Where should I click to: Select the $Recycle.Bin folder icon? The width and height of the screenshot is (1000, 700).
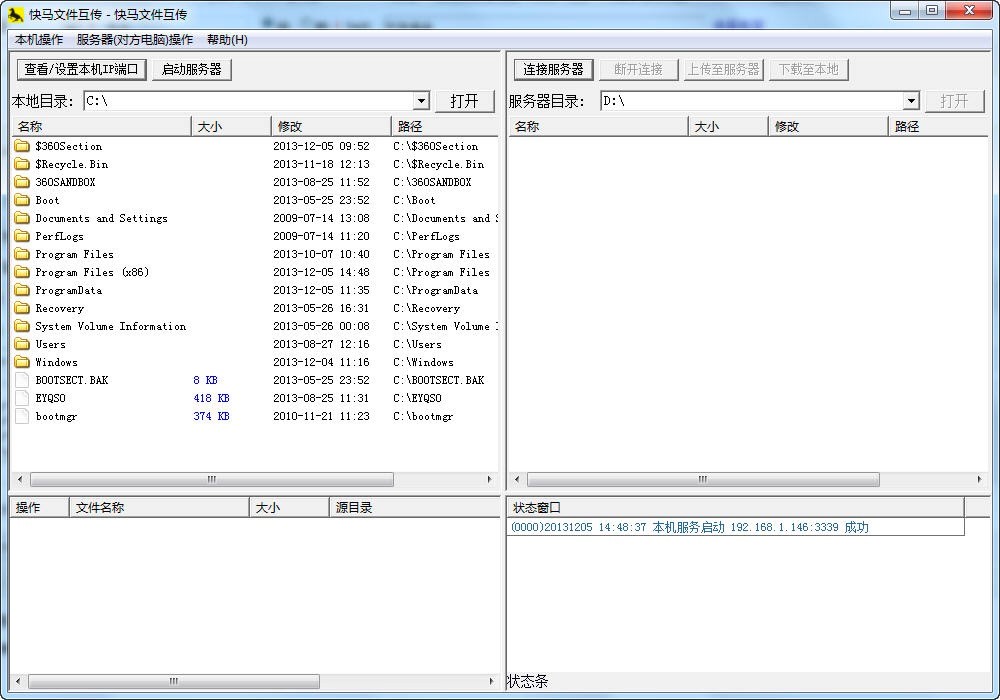[22, 164]
